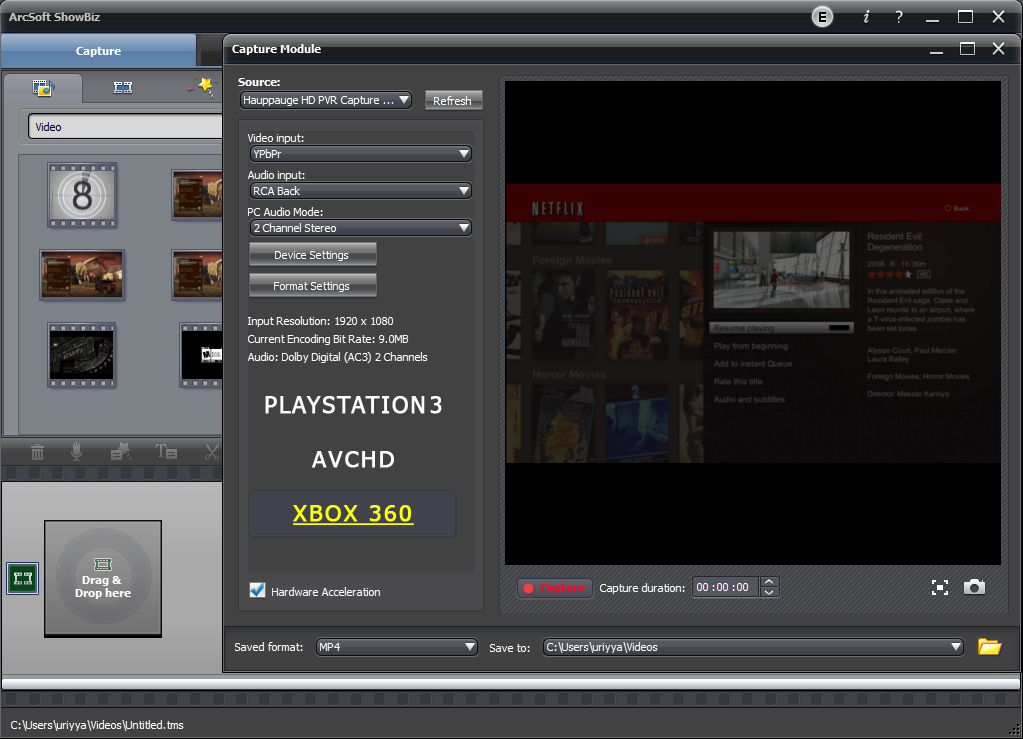Click the trash delete icon
This screenshot has height=739, width=1023.
pos(38,451)
